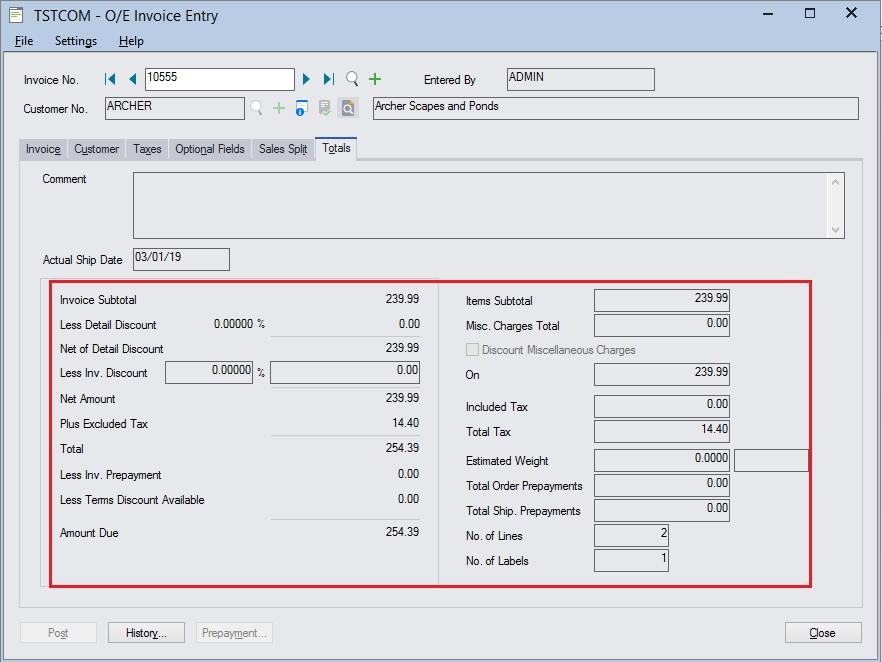Switch to the Optional Fields tab
Viewport: 882px width, 662px height.
tap(210, 149)
